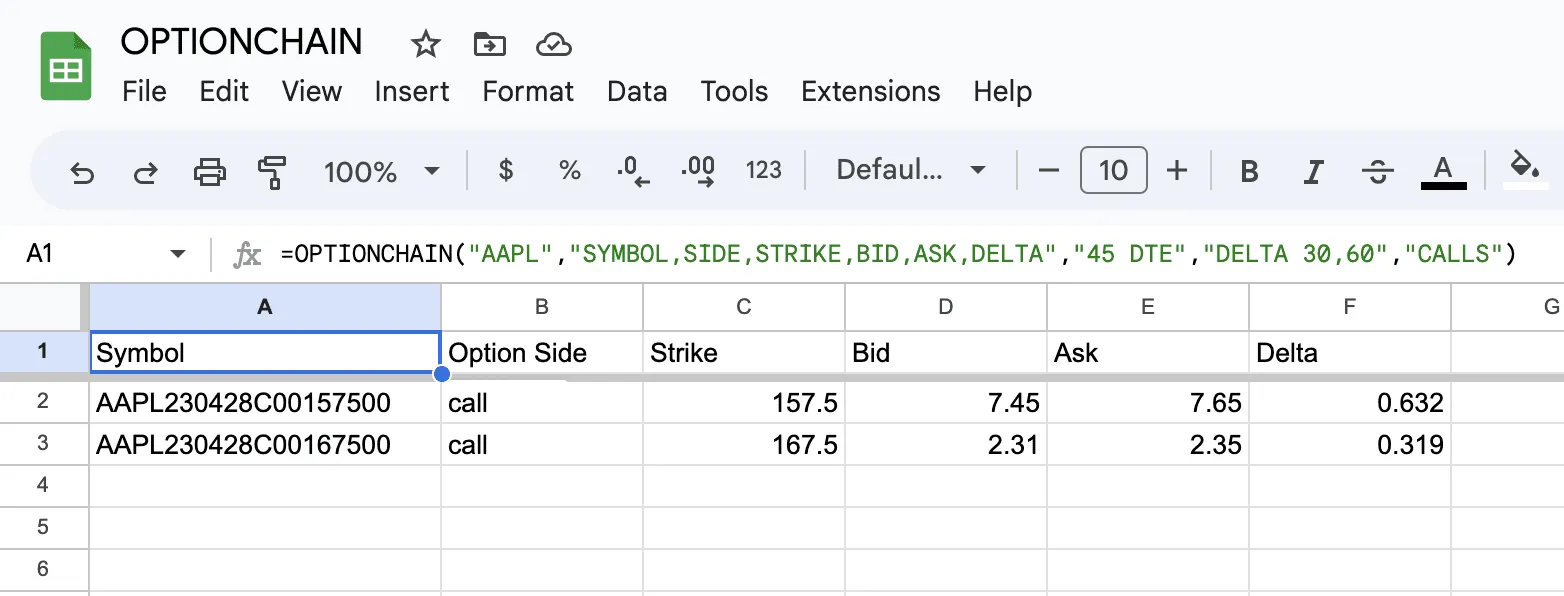The width and height of the screenshot is (1564, 596).
Task: Select the Ask header cell
Action: 1148,352
